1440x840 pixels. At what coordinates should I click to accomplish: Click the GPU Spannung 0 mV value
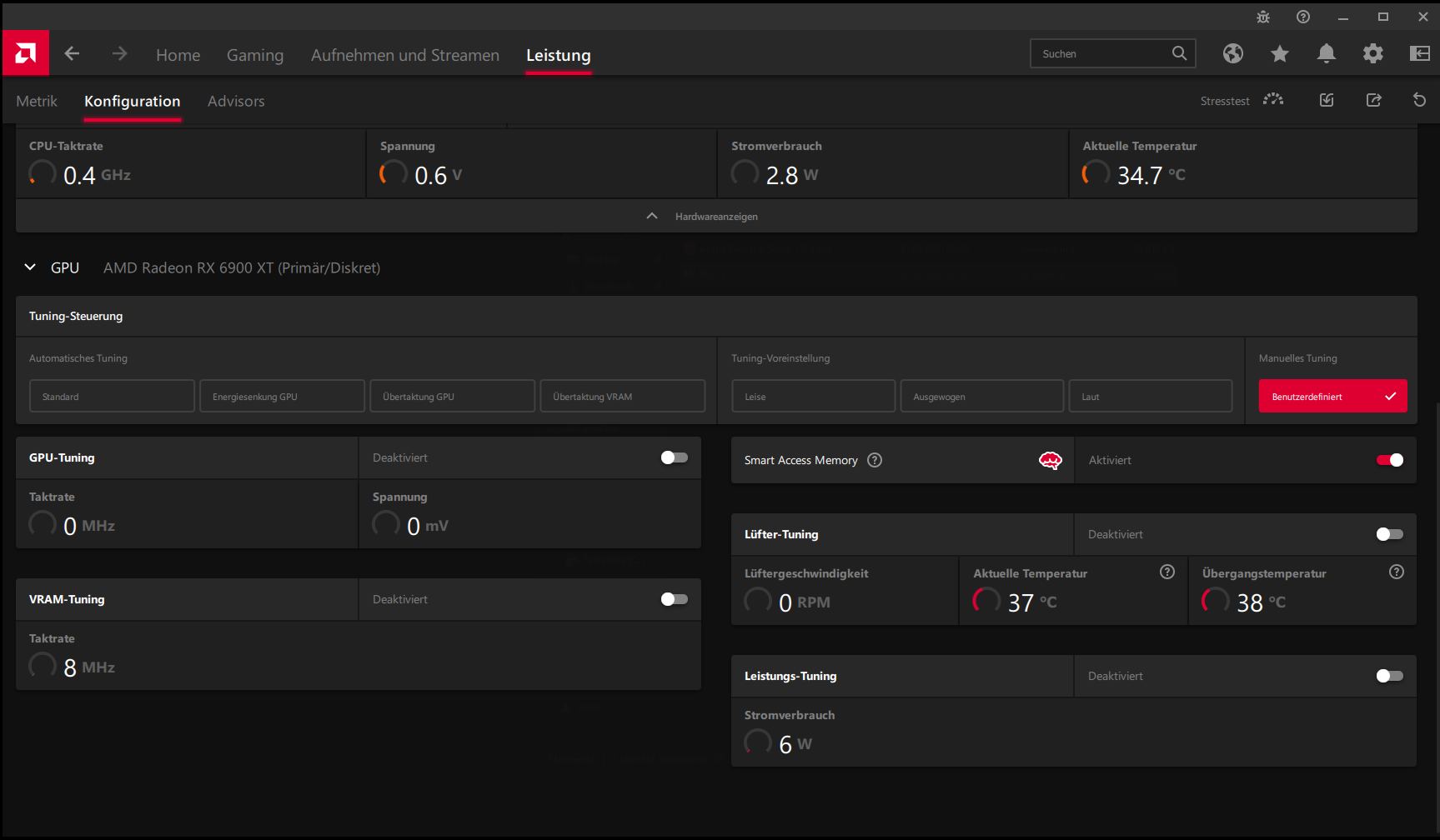[428, 526]
